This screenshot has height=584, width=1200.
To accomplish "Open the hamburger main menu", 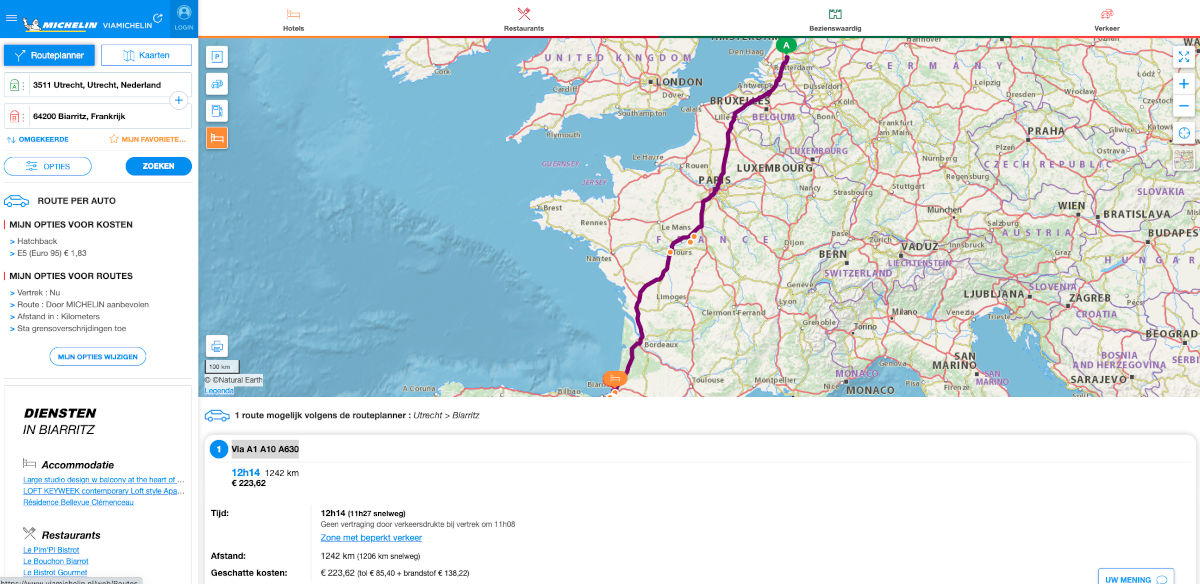I will point(11,18).
